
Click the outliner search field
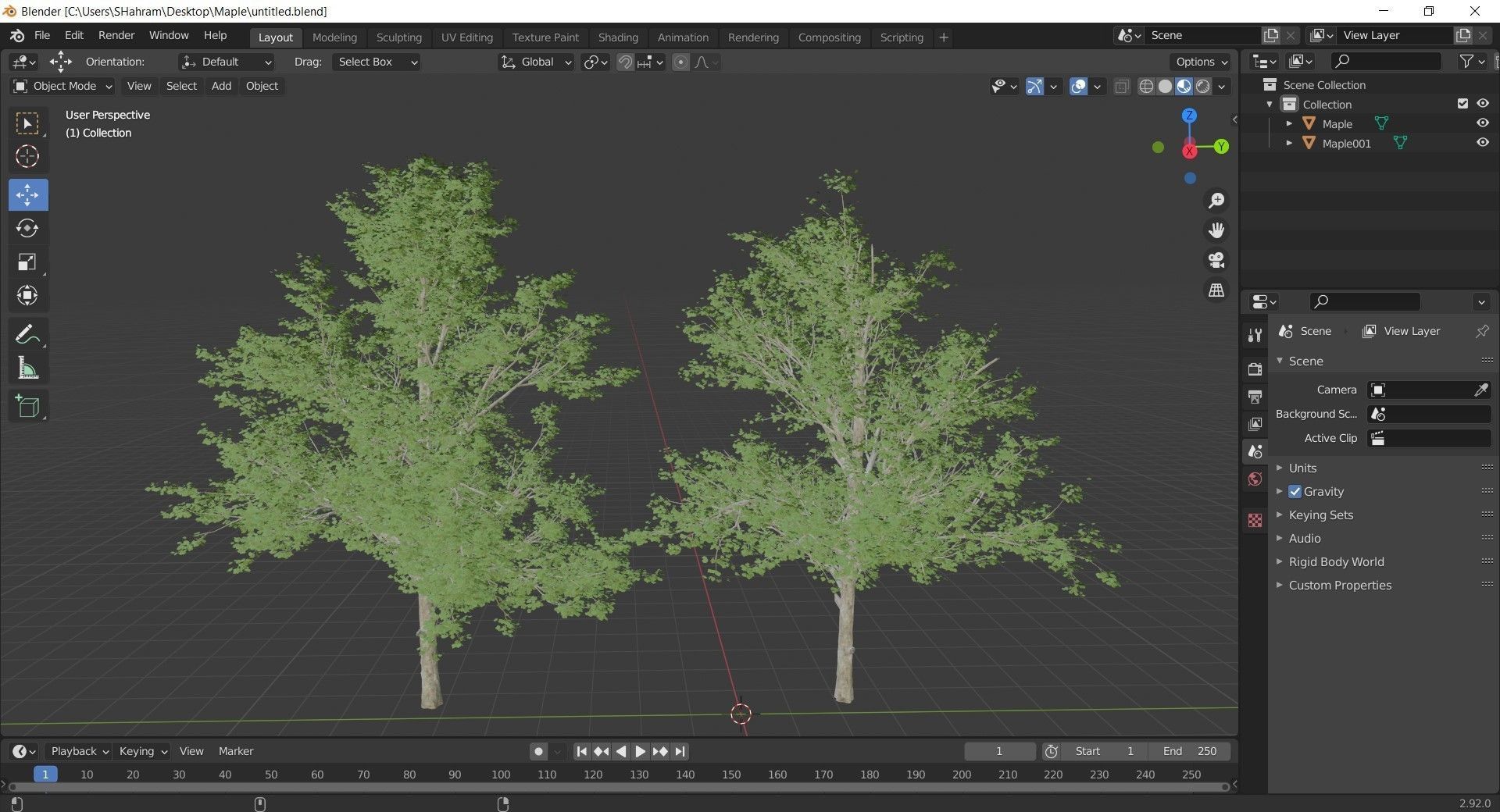point(1385,61)
